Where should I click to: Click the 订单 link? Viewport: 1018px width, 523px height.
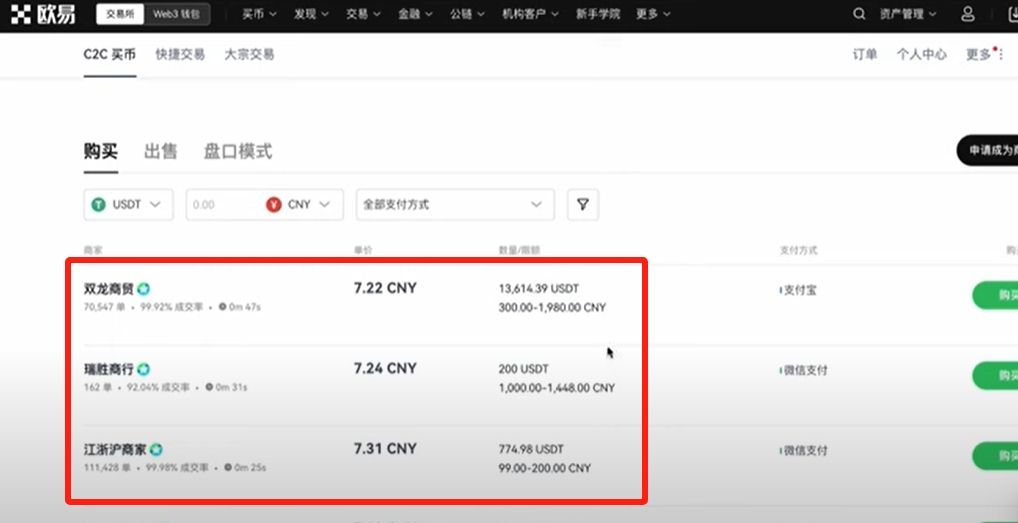tap(865, 55)
